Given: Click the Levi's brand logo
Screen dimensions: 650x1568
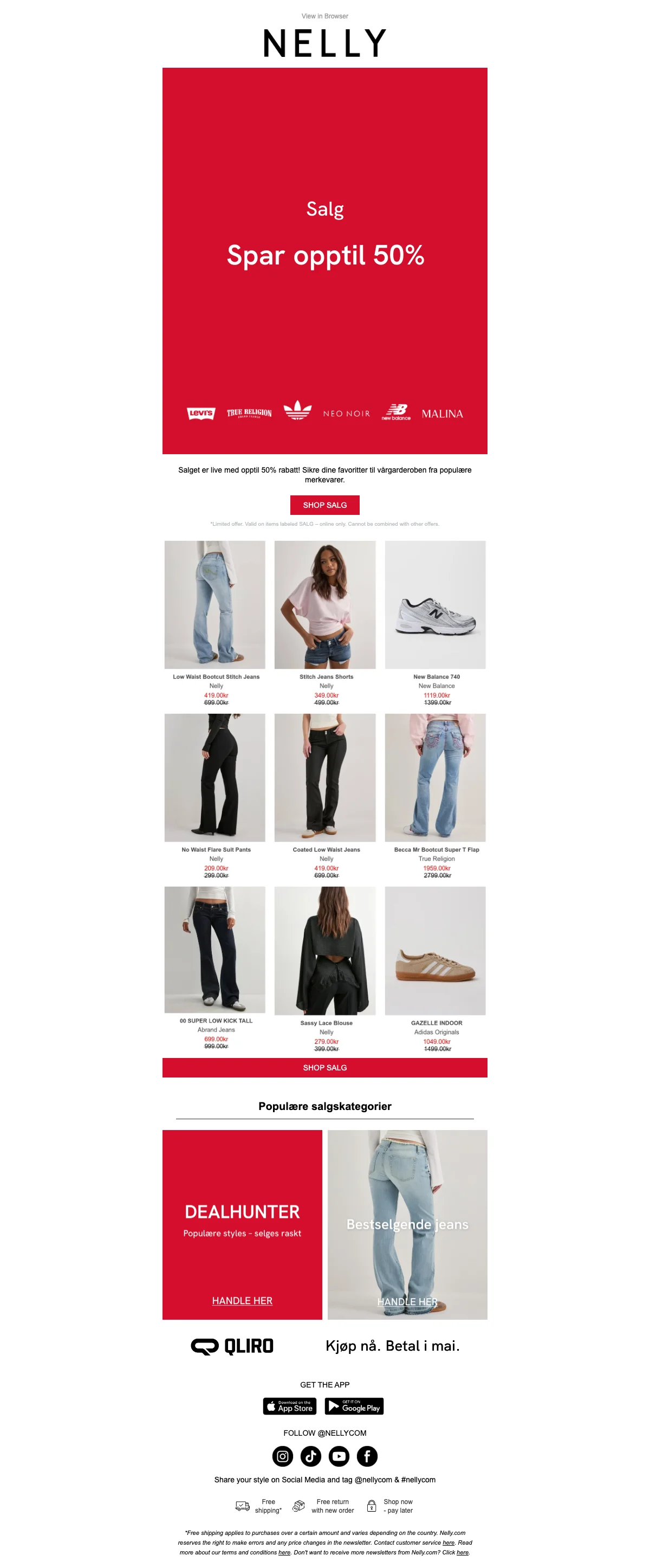Looking at the screenshot, I should pyautogui.click(x=200, y=414).
